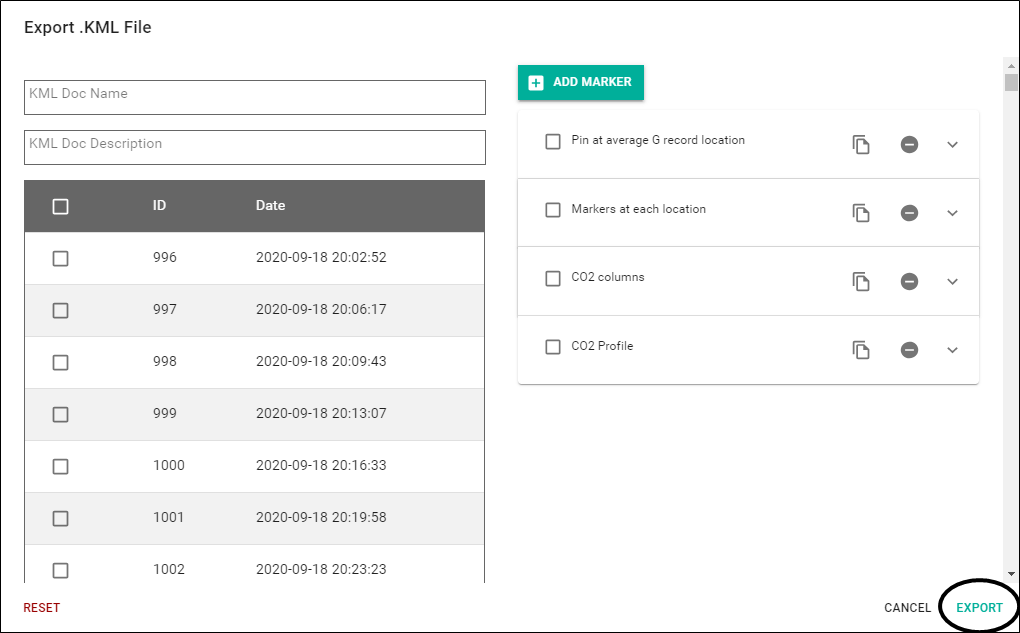Click the ADD MARKER button

[581, 82]
